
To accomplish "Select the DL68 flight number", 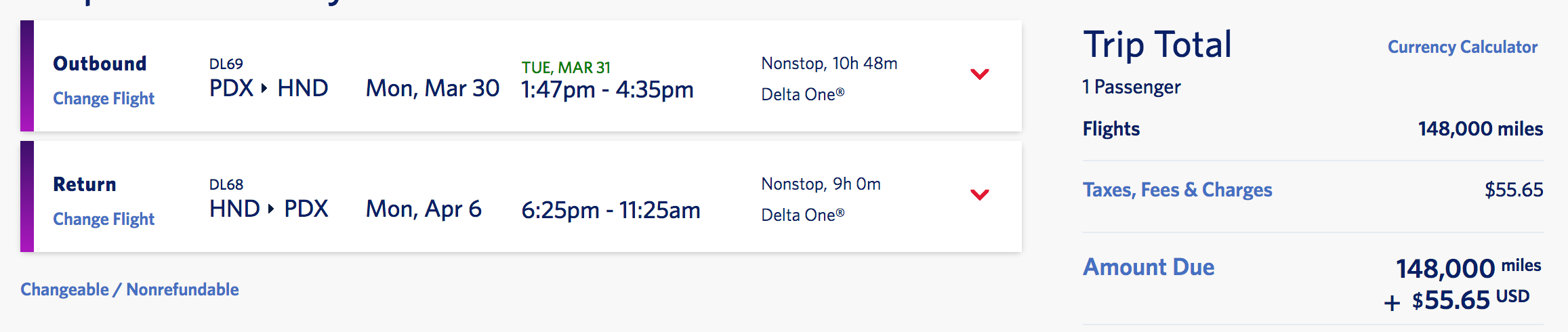I will (226, 184).
